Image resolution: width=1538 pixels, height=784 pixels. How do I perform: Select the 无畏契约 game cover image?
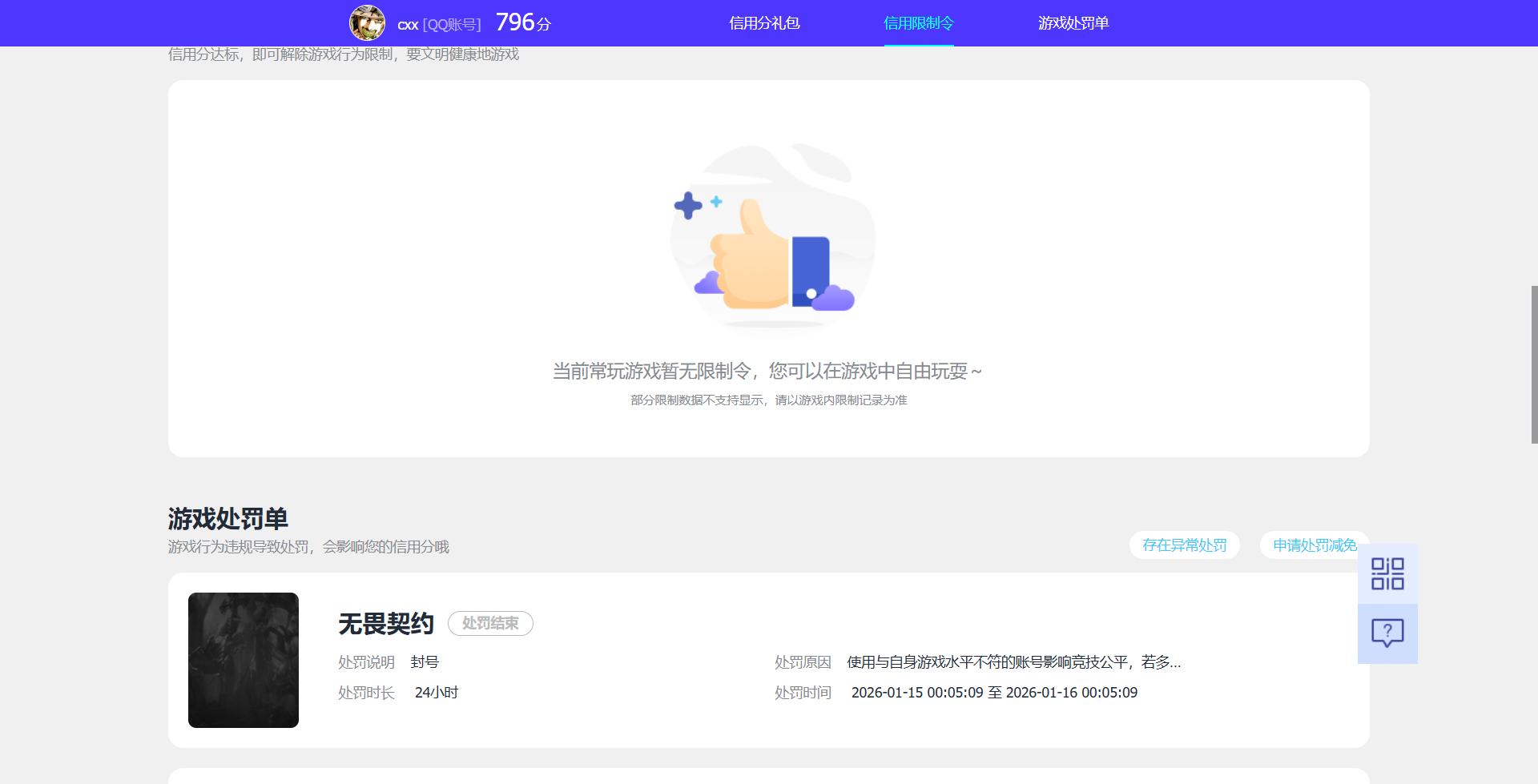(x=243, y=660)
